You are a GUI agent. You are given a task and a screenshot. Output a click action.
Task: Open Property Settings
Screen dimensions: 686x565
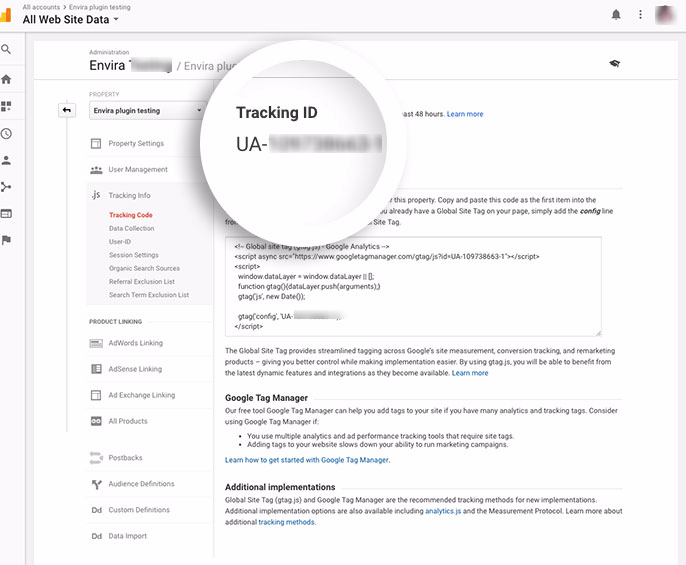[x=136, y=144]
